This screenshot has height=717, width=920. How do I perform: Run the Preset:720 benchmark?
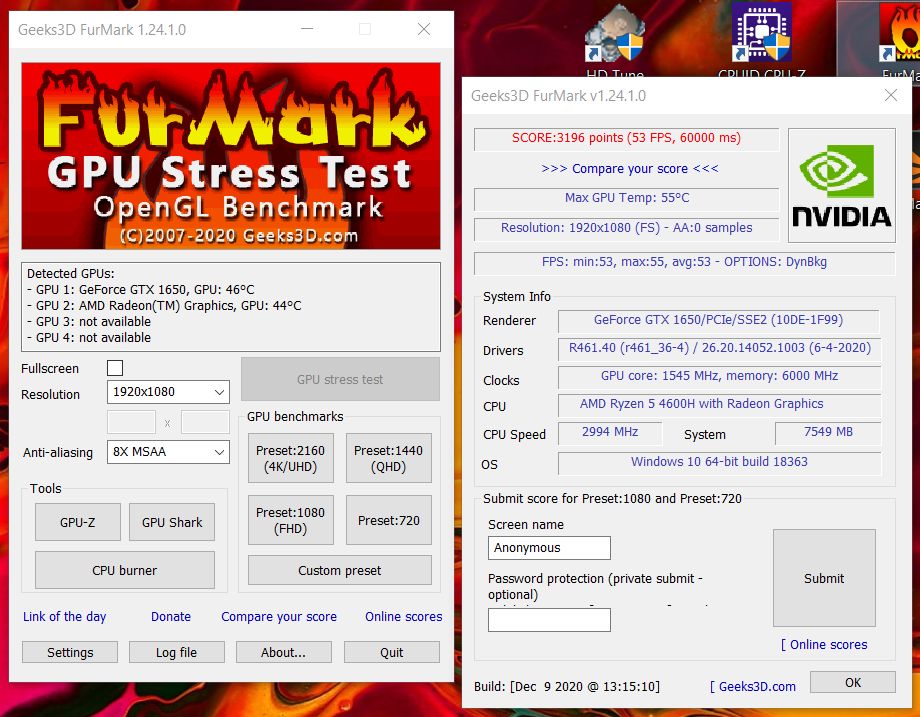[388, 520]
